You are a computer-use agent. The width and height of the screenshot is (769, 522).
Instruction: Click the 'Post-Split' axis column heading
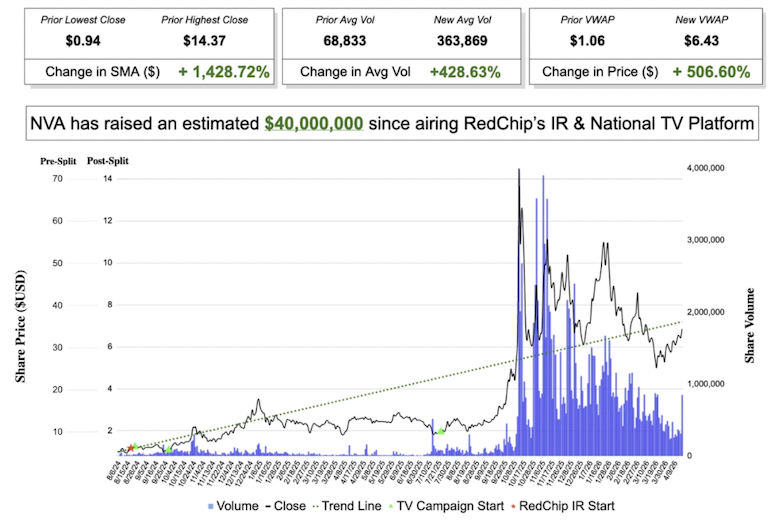[107, 161]
